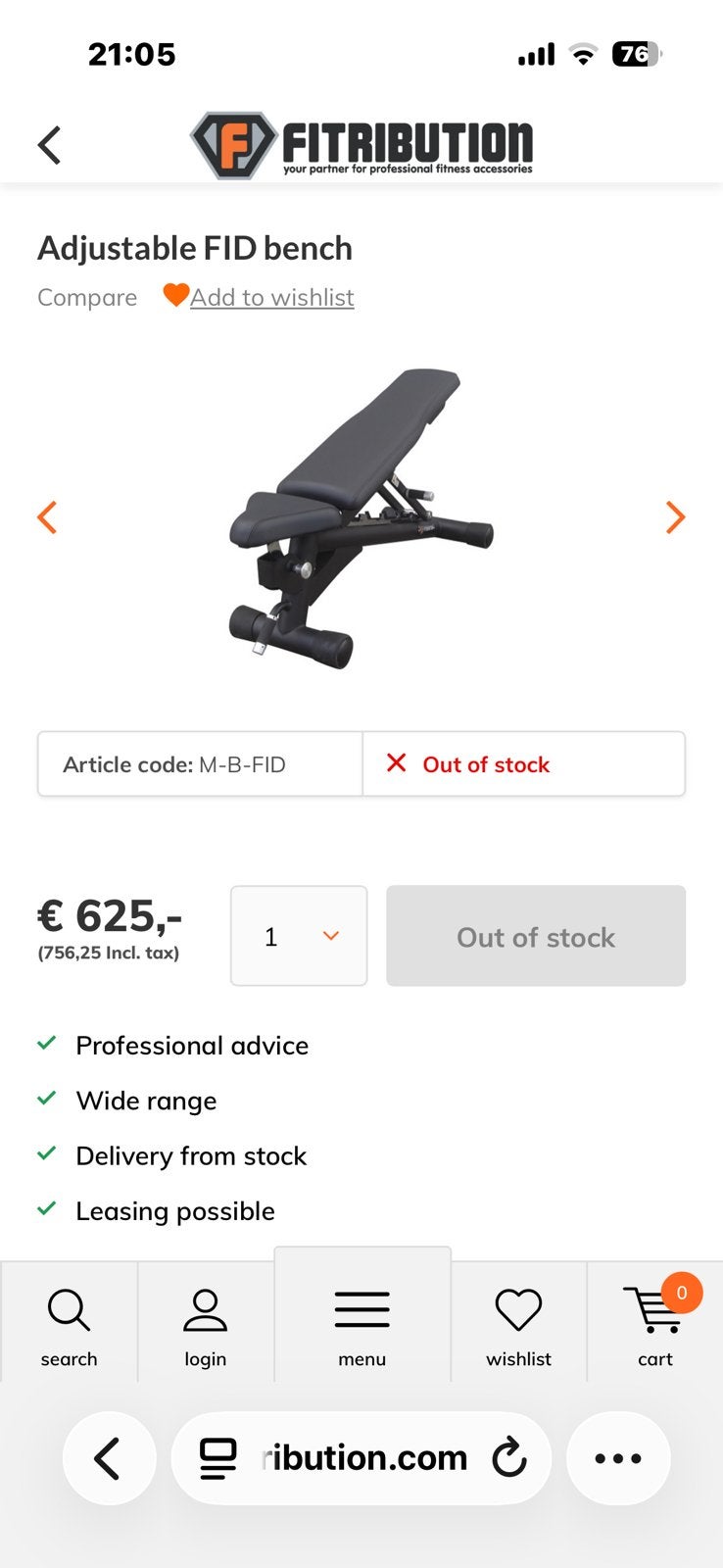Image resolution: width=723 pixels, height=1568 pixels.
Task: Open the shopping cart
Action: click(x=655, y=1328)
